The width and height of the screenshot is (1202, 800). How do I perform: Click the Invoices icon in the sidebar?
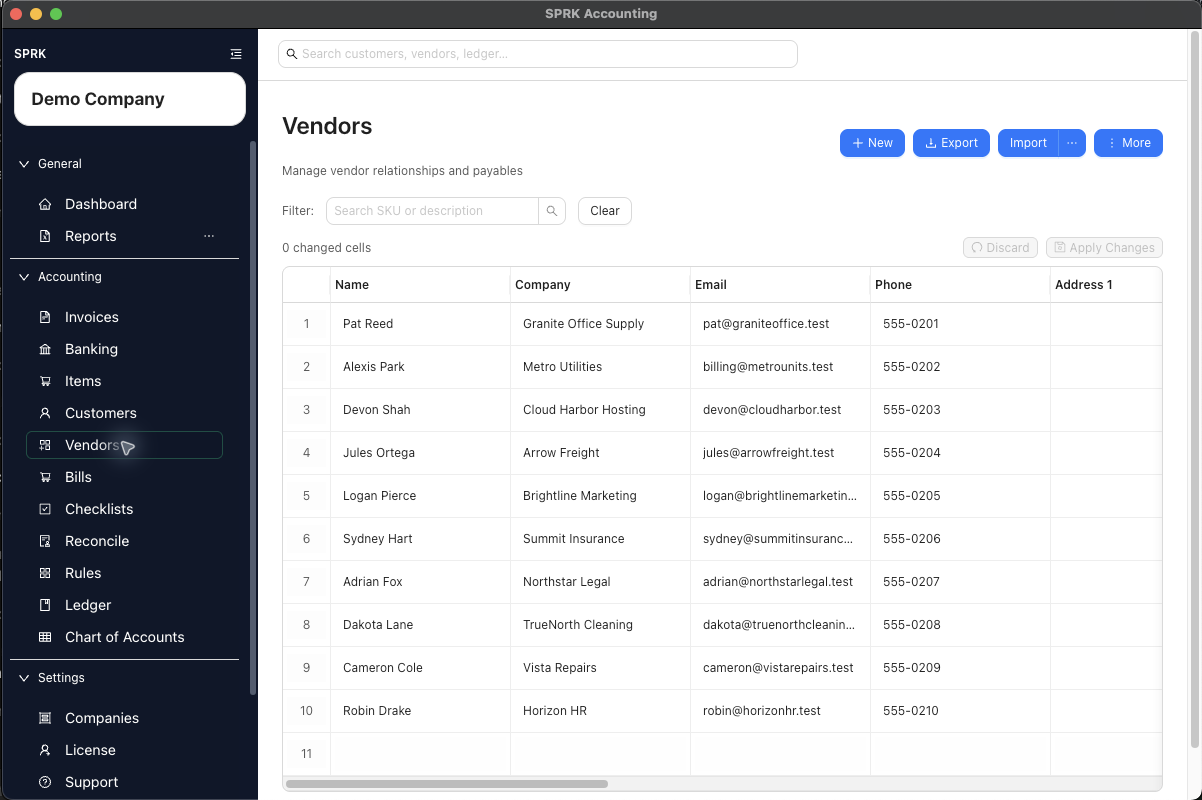coord(44,317)
